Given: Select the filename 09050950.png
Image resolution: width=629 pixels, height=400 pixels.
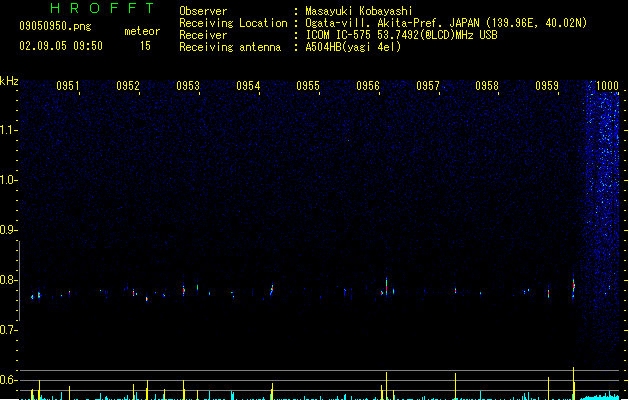Looking at the screenshot, I should point(55,26).
